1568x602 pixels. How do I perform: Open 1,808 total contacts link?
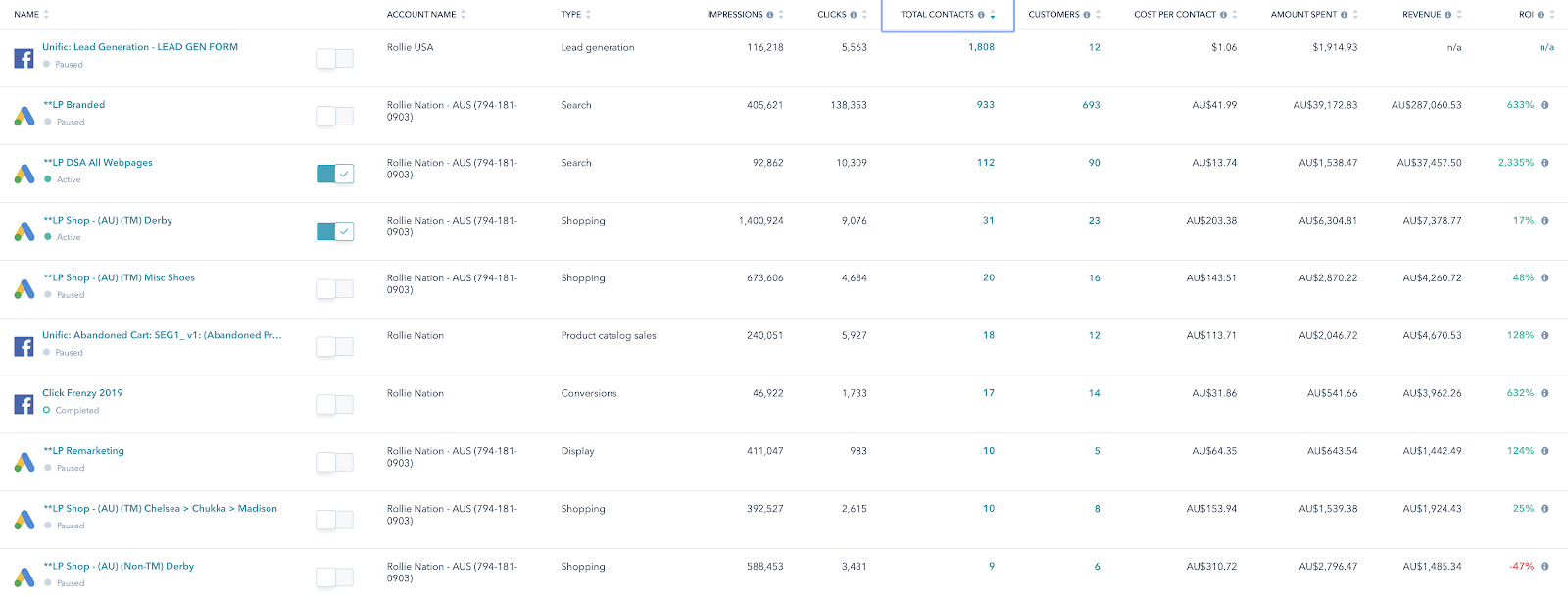click(x=981, y=47)
